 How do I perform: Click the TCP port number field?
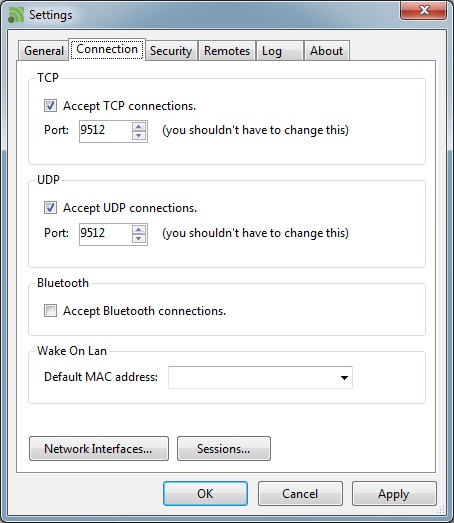point(106,131)
